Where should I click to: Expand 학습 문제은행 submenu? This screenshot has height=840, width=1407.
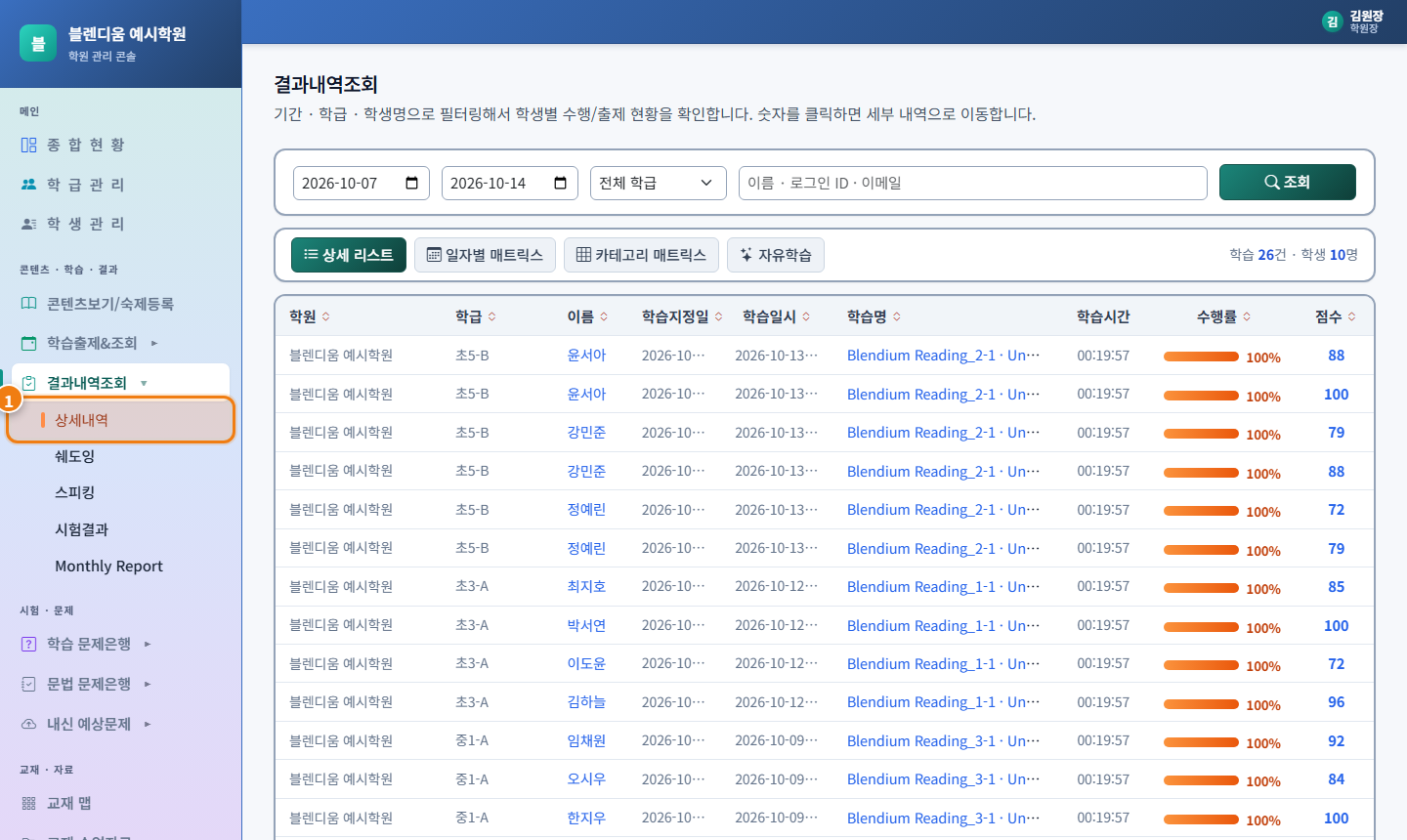pyautogui.click(x=148, y=644)
